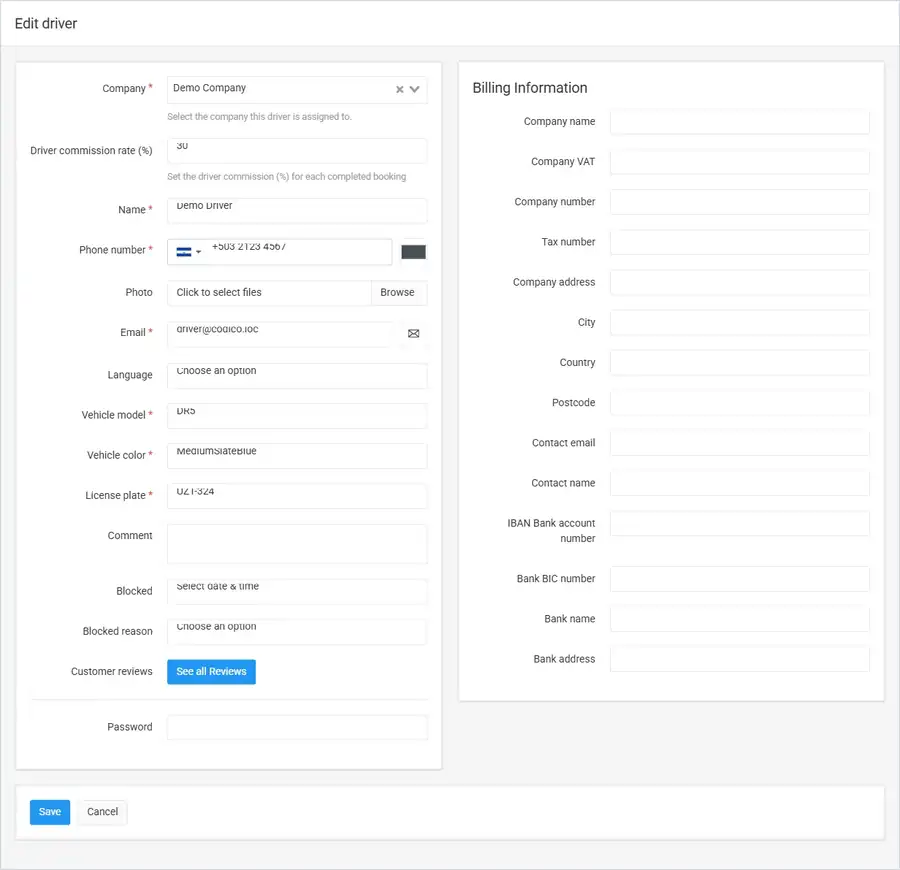Image resolution: width=900 pixels, height=870 pixels.
Task: Focus the Postcode field
Action: [x=739, y=403]
